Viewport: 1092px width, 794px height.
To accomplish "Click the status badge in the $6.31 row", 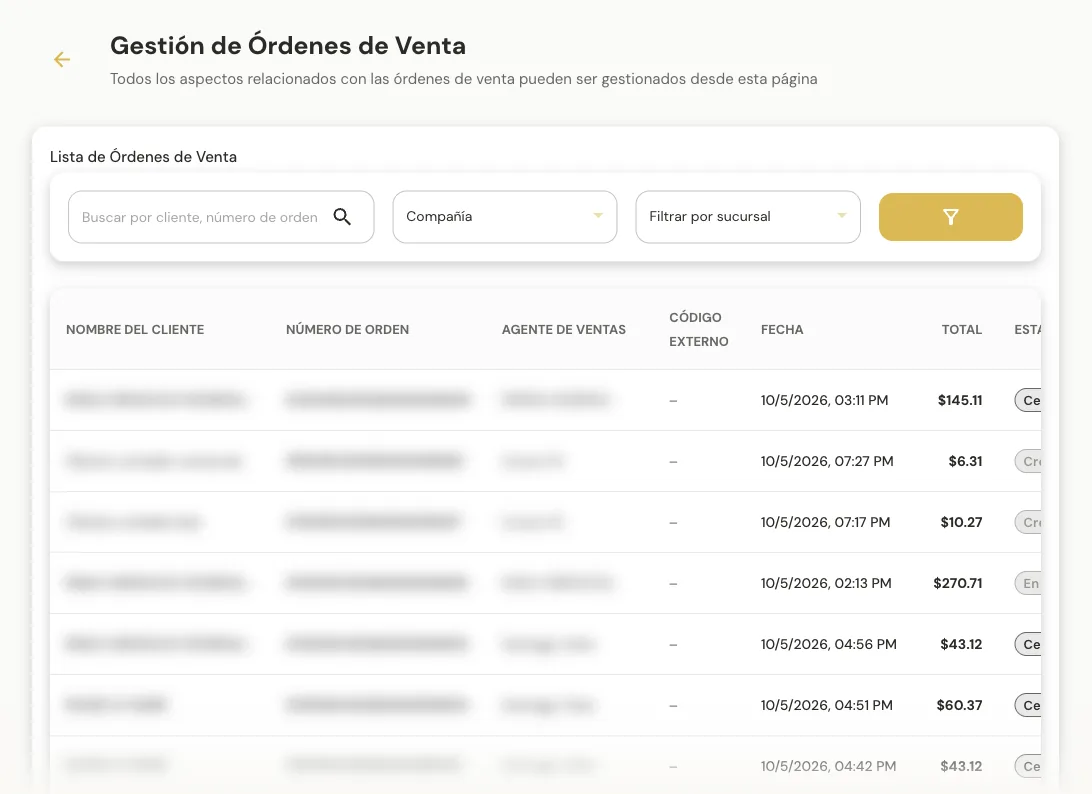I will 1028,461.
